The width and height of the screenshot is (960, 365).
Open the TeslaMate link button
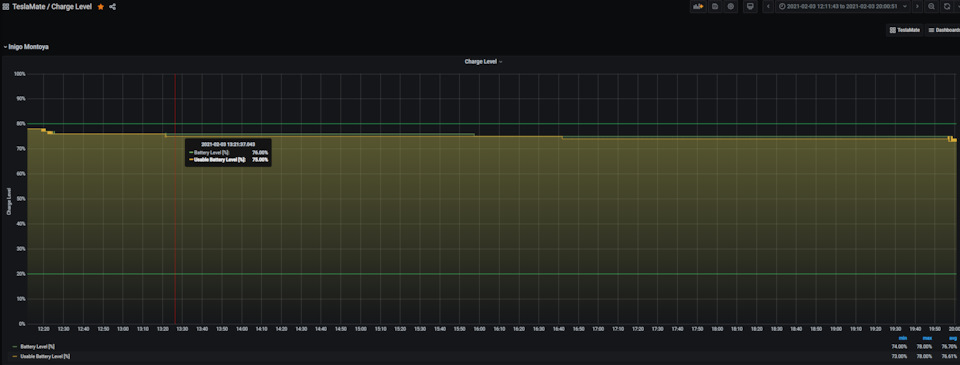pyautogui.click(x=904, y=30)
